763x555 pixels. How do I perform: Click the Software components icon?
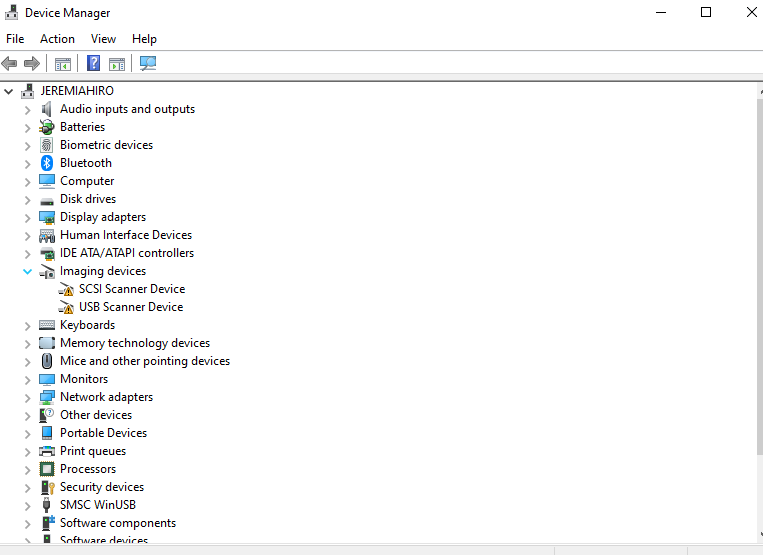[48, 523]
